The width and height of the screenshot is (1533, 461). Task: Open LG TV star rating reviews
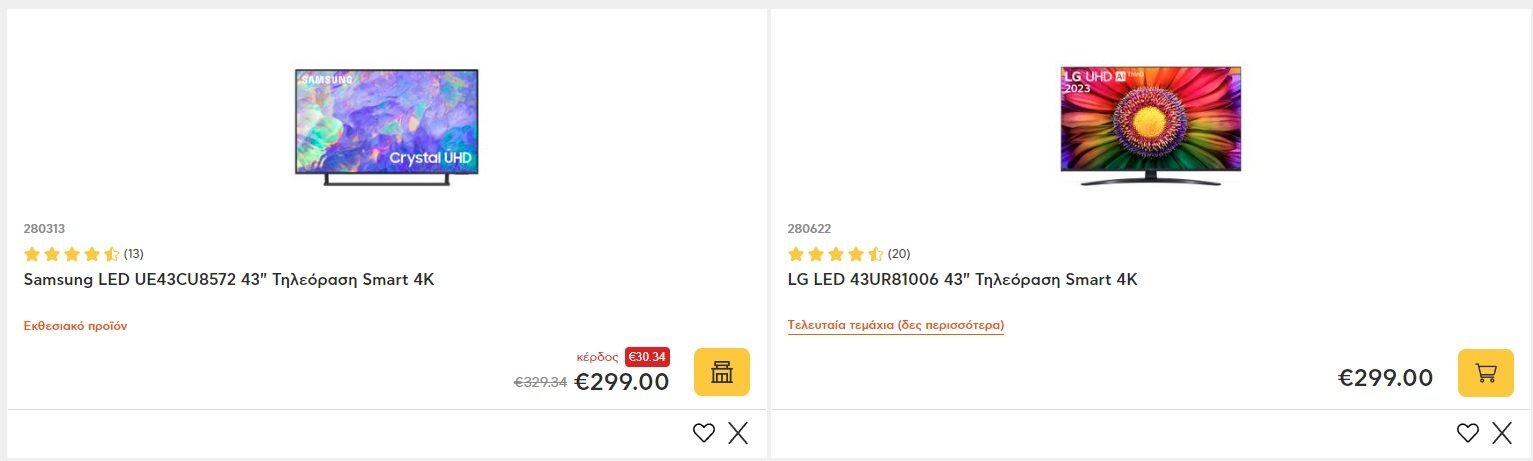tap(836, 254)
